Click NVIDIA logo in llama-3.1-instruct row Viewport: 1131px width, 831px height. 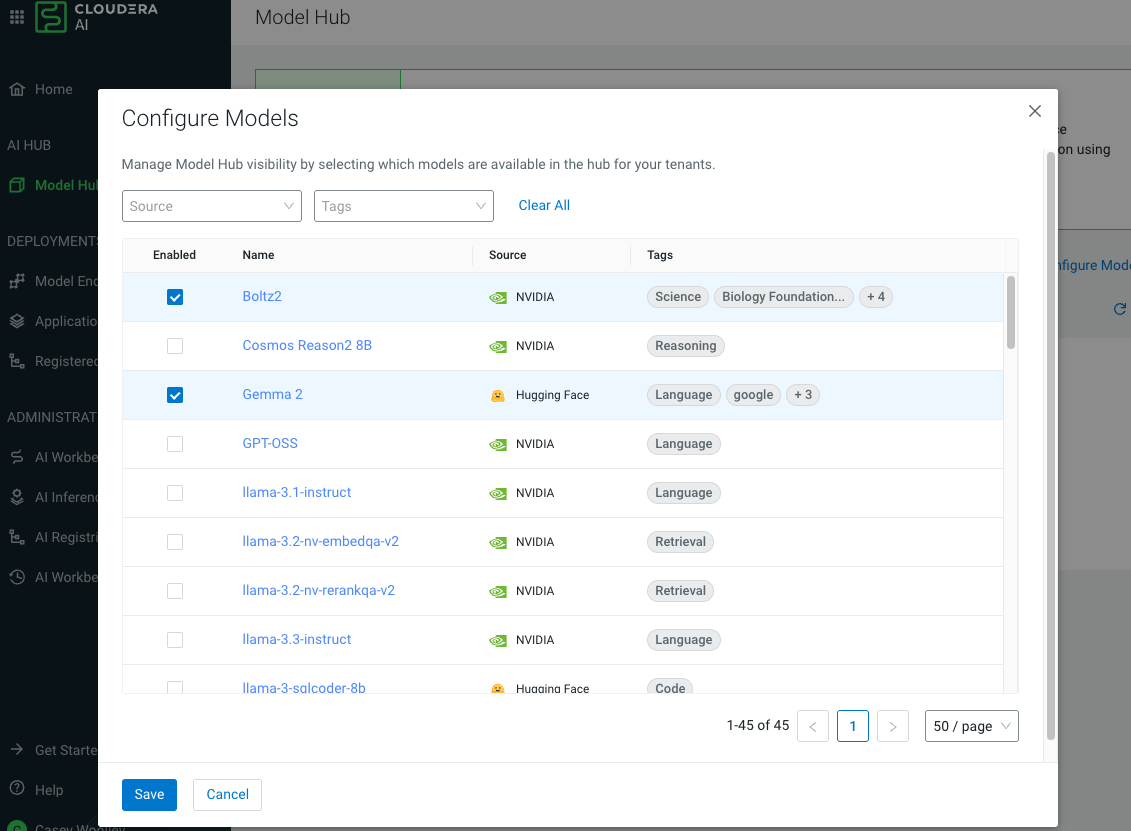[498, 494]
